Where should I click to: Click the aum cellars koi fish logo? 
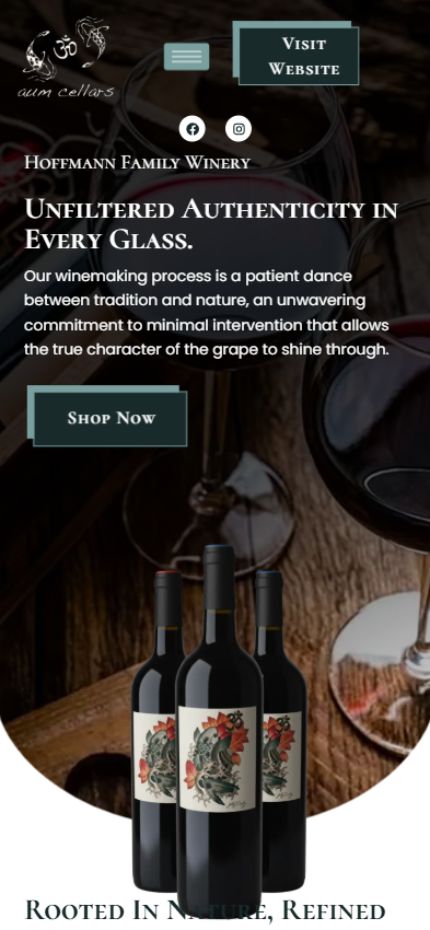[66, 58]
